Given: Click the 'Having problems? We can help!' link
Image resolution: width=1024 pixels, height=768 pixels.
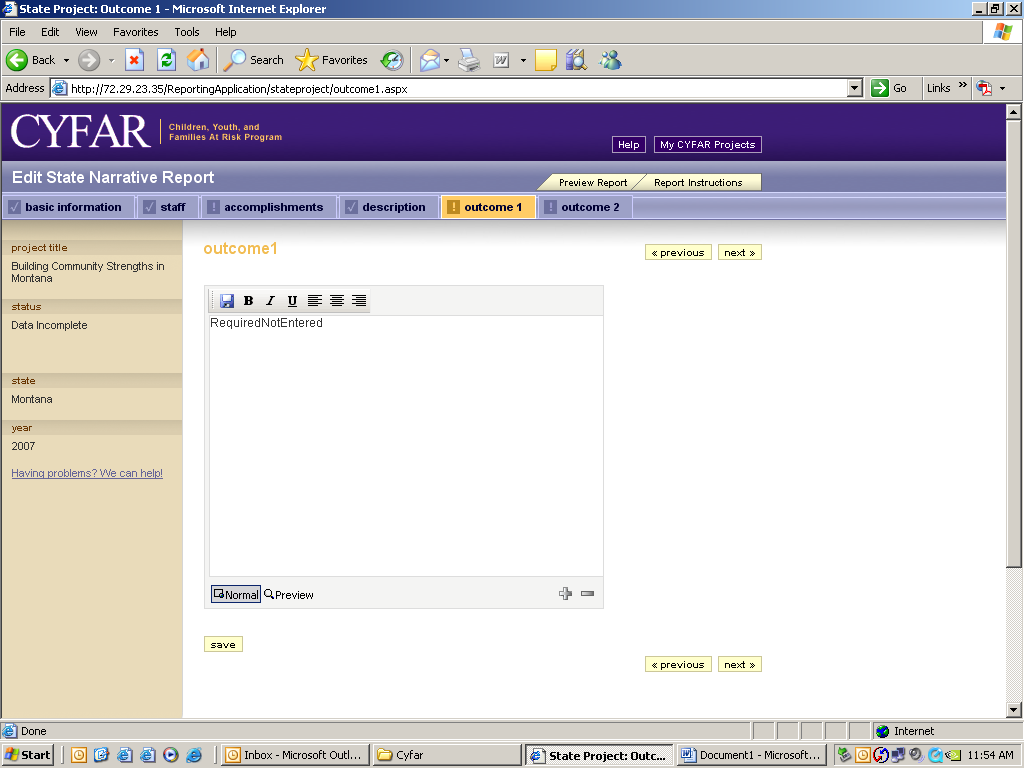Looking at the screenshot, I should [87, 474].
